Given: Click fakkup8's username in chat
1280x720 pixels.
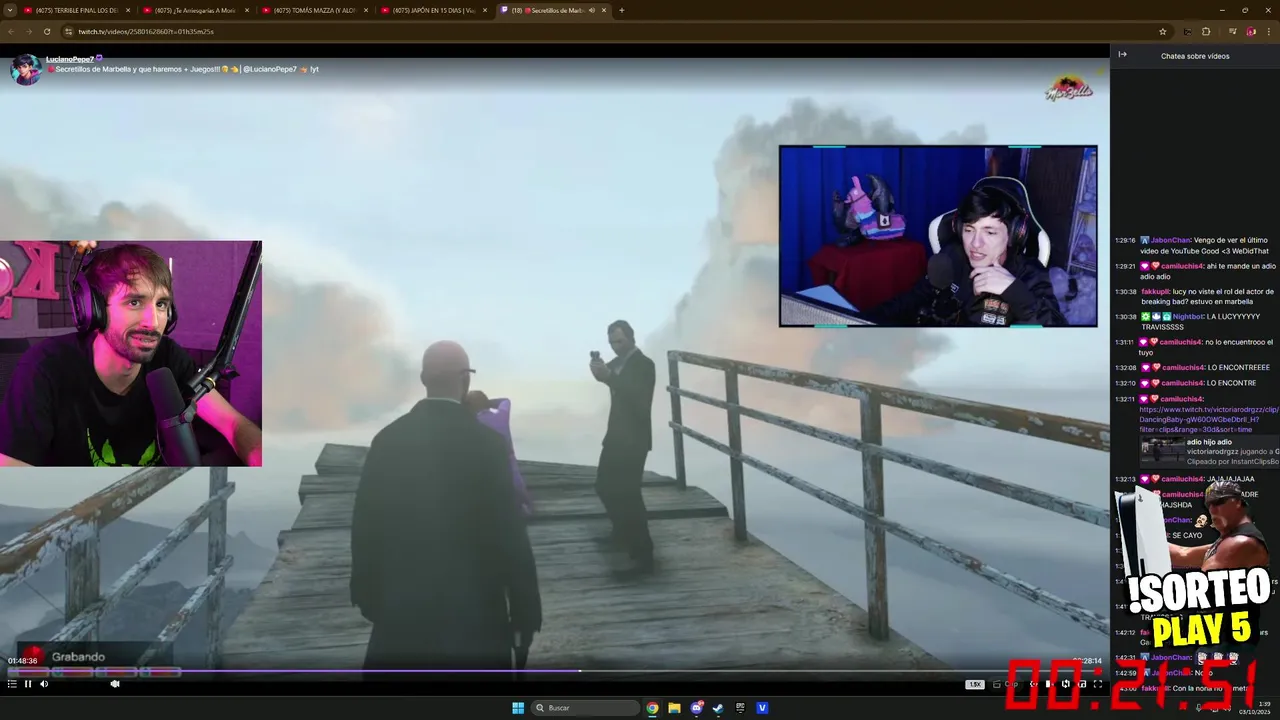Looking at the screenshot, I should (x=1155, y=291).
